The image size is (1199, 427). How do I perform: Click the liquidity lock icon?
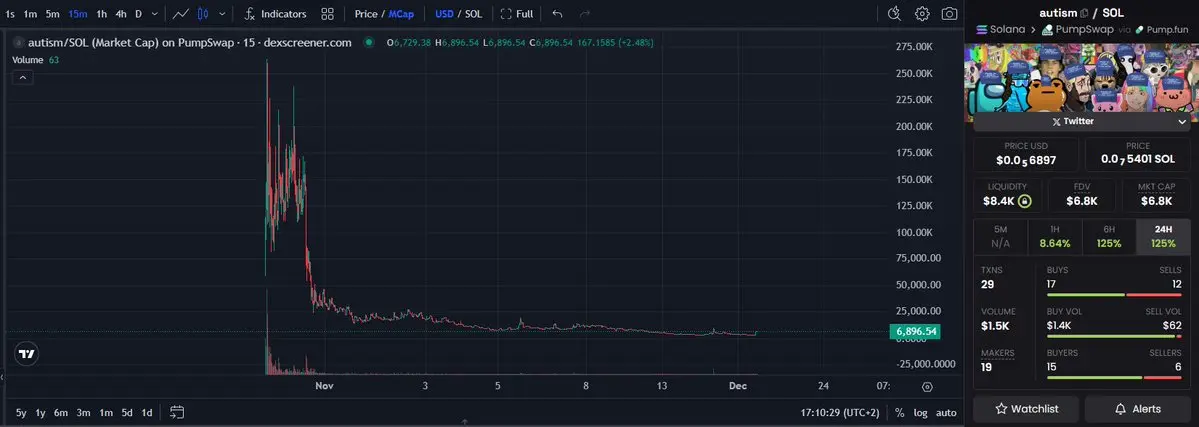point(1025,202)
